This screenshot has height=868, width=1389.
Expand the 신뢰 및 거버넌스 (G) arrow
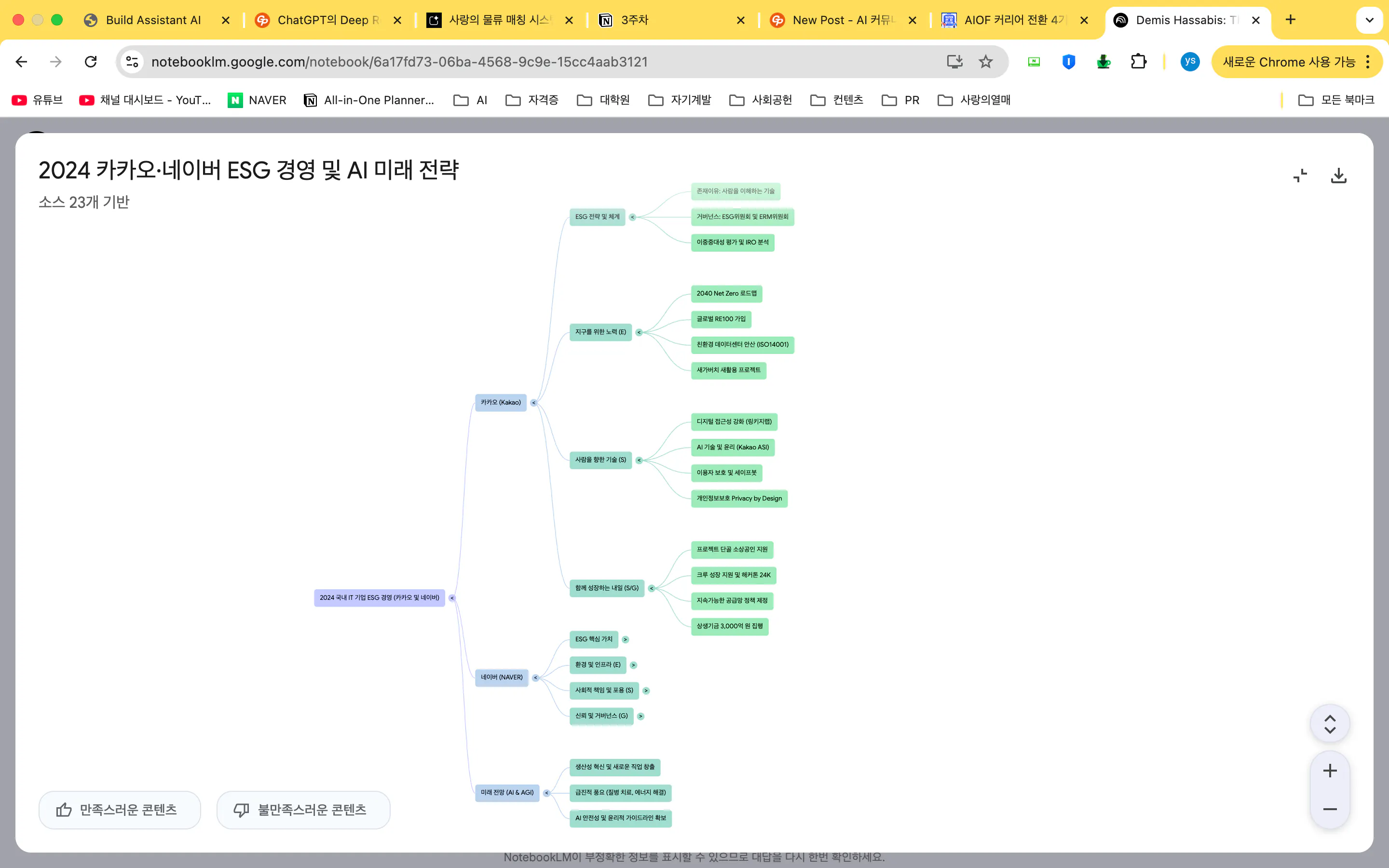(640, 717)
